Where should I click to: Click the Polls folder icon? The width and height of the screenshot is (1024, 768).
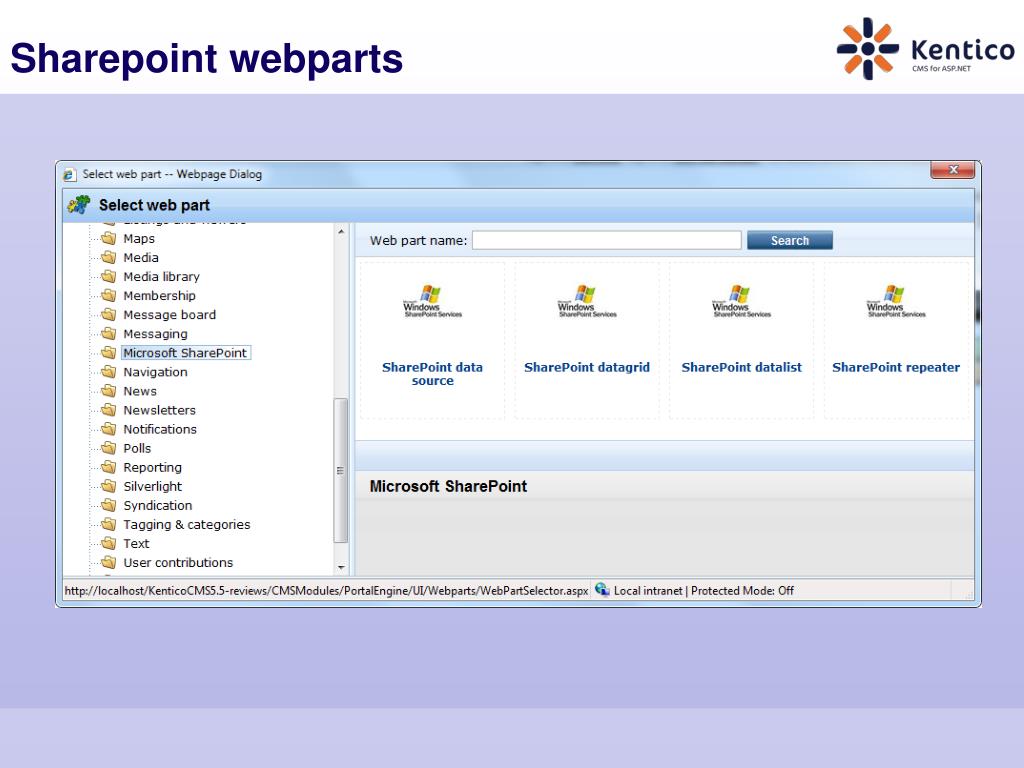(x=108, y=448)
